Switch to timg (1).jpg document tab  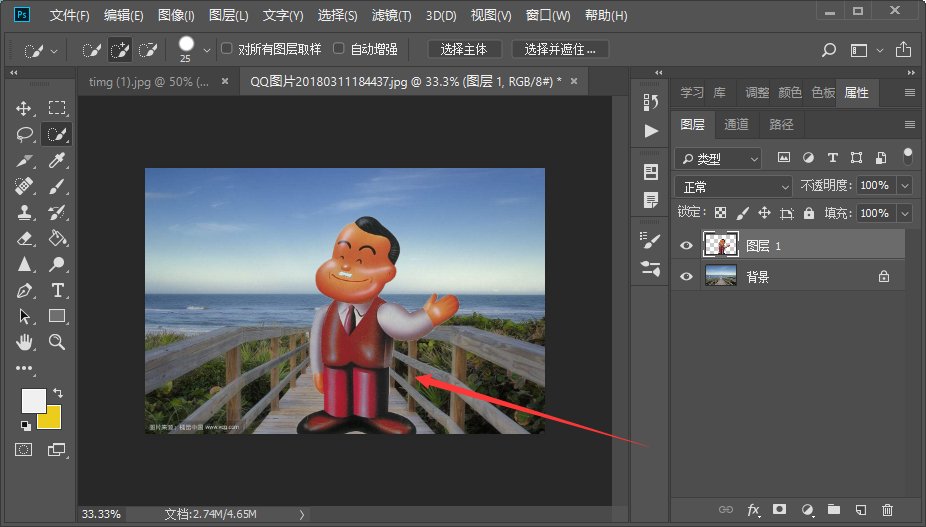149,82
